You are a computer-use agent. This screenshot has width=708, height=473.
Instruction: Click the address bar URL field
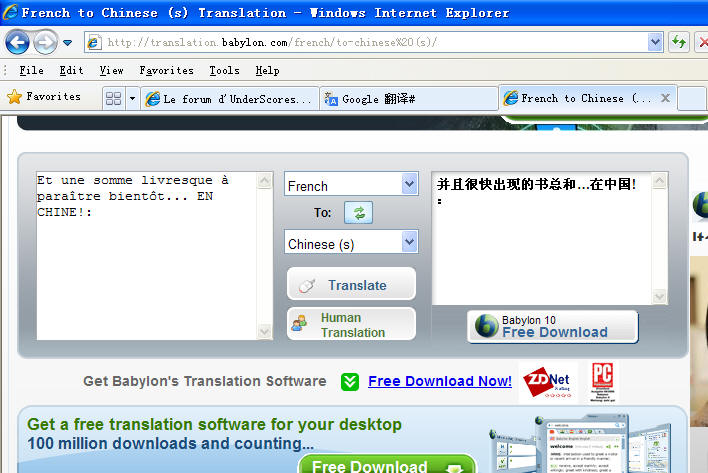point(375,42)
